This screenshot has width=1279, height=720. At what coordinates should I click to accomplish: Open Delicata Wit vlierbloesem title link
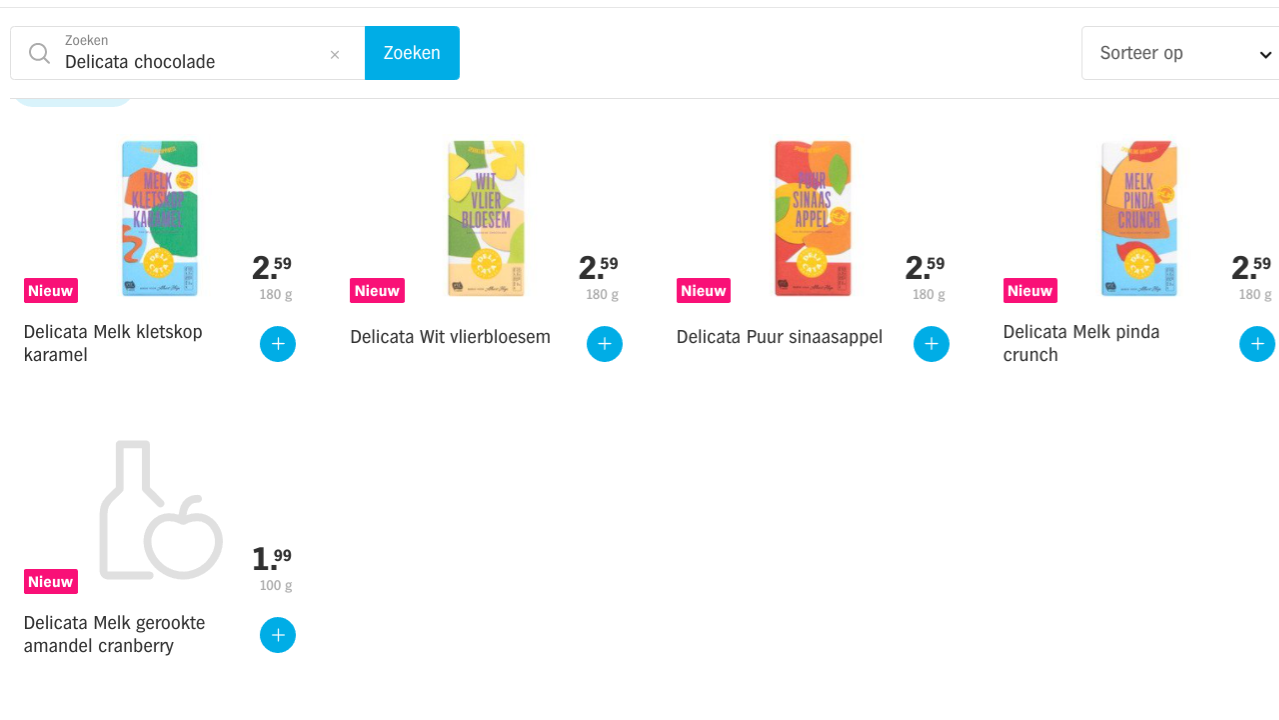tap(450, 337)
